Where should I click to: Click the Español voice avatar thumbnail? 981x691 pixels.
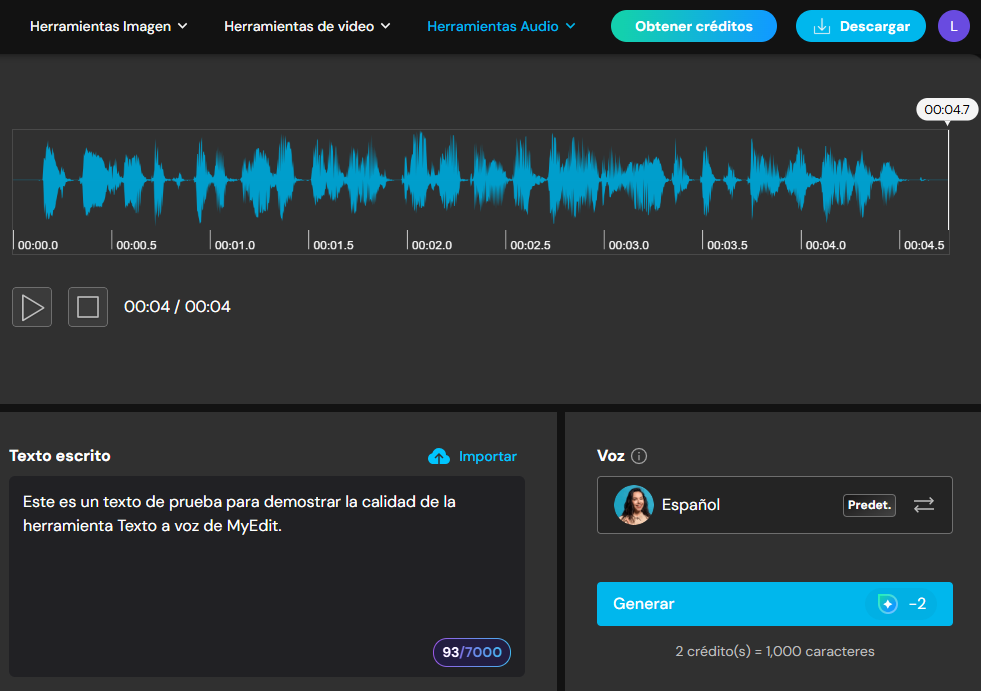[x=634, y=504]
